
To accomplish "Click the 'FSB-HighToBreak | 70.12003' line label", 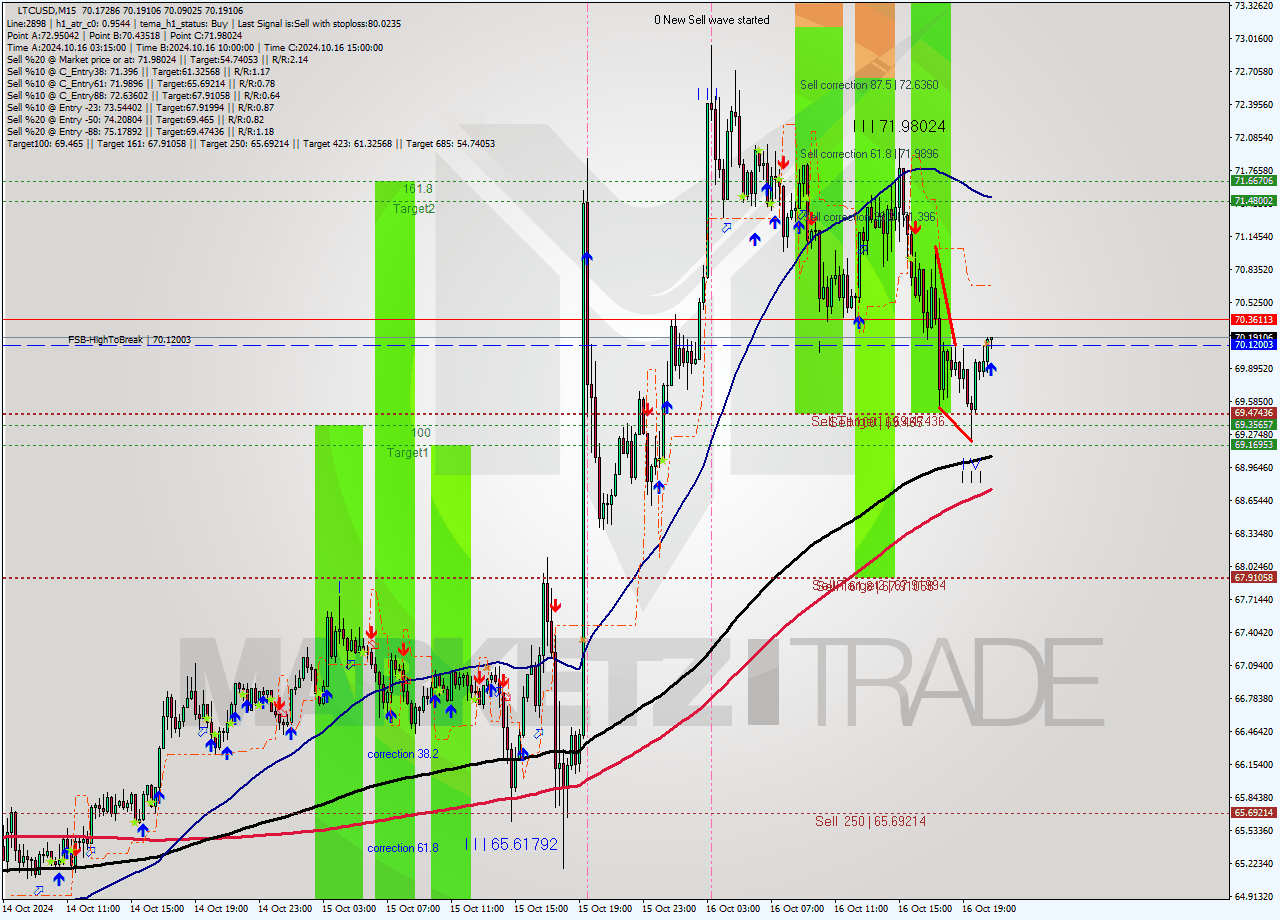I will (x=129, y=340).
